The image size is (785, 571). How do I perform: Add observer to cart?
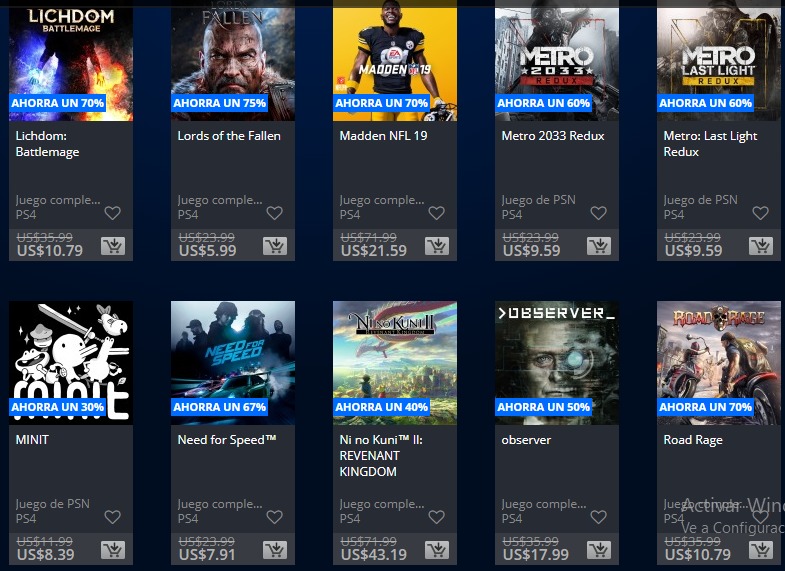pos(599,549)
